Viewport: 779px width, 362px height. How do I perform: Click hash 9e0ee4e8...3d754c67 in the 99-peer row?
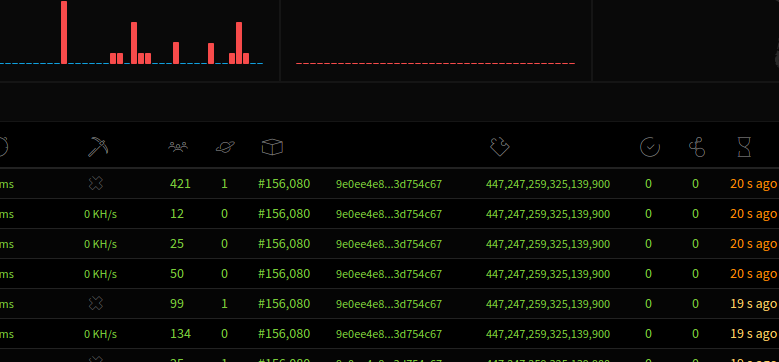click(389, 304)
